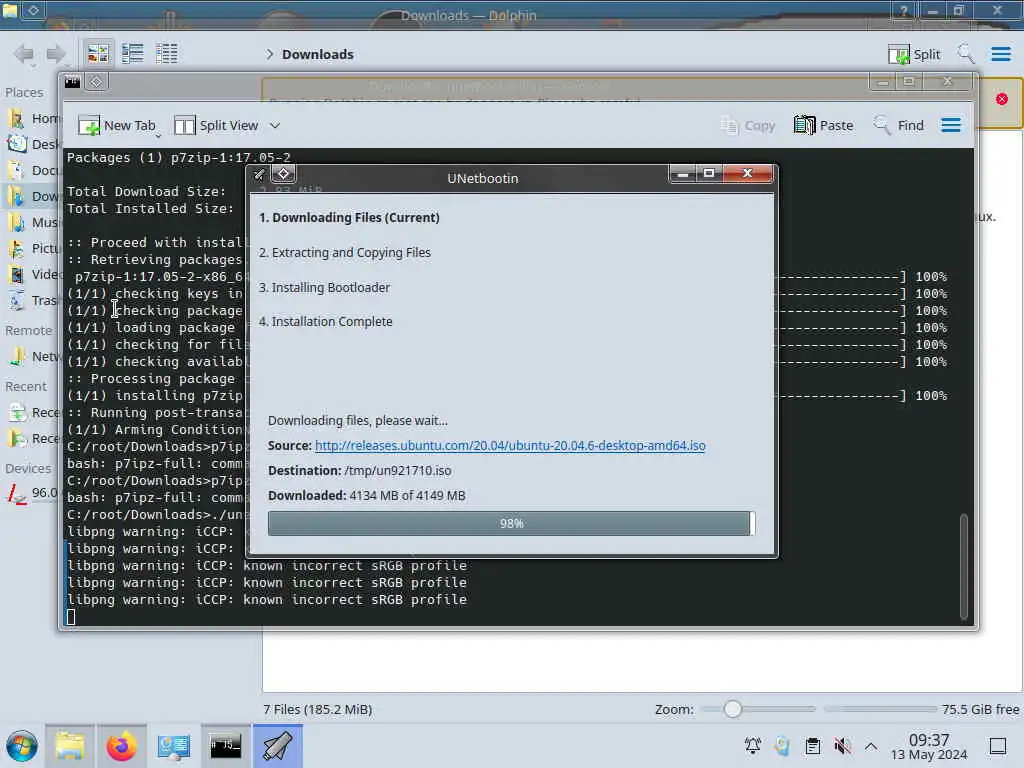Image resolution: width=1024 pixels, height=768 pixels.
Task: Open Documents in Places sidebar
Action: [33, 170]
